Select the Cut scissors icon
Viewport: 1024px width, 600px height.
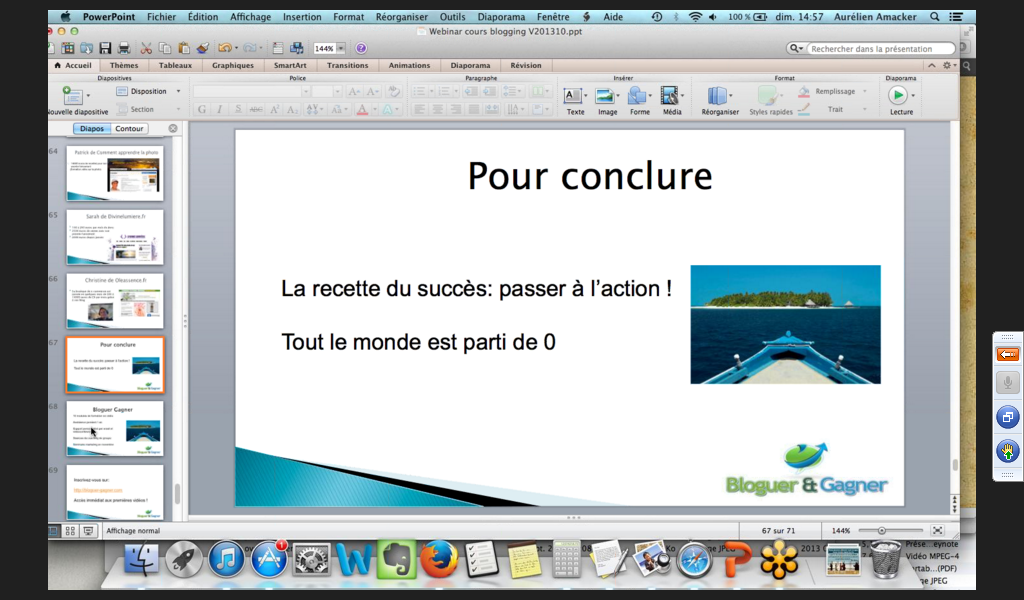pyautogui.click(x=146, y=48)
